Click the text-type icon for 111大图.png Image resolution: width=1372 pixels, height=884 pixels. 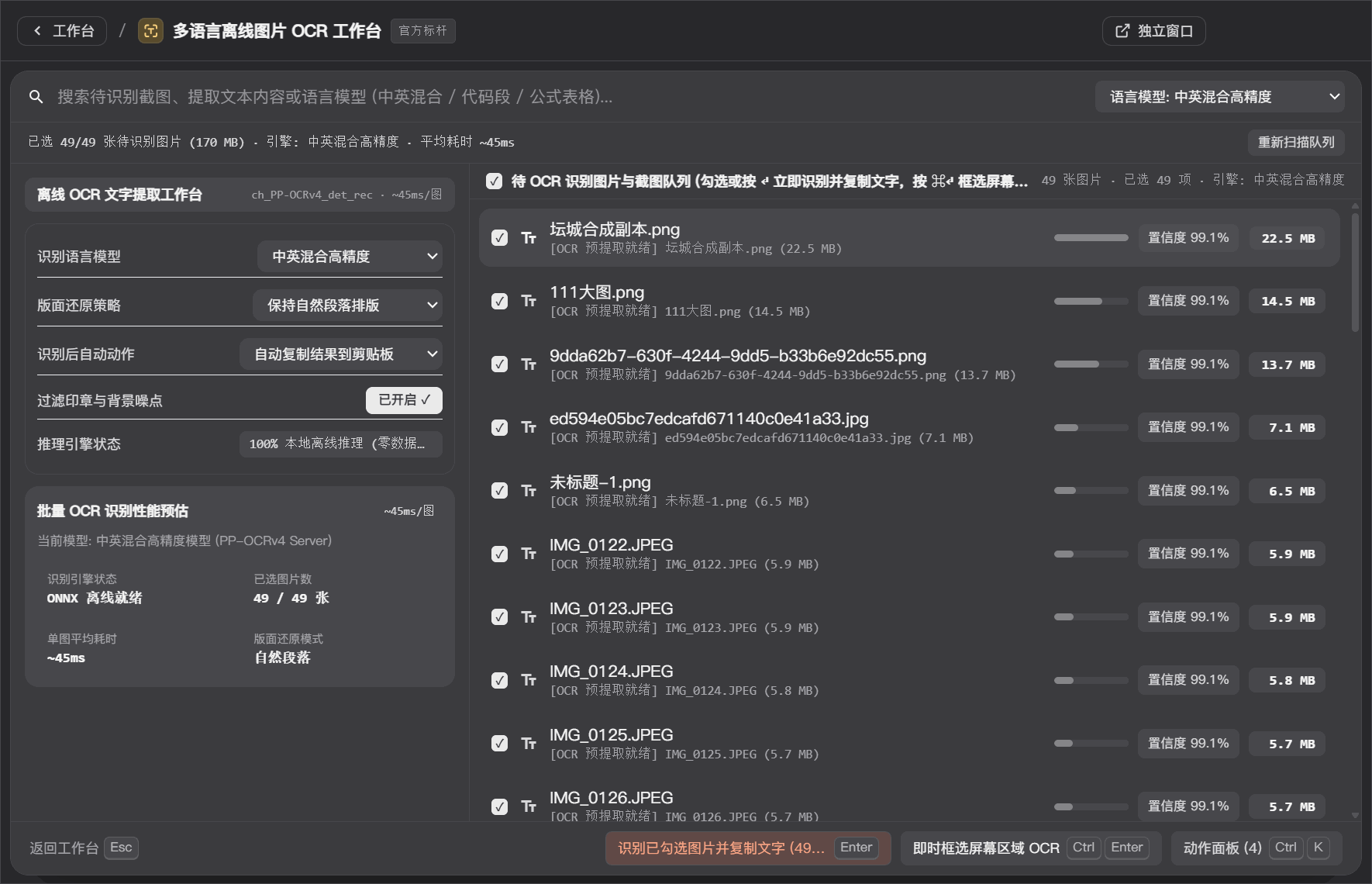[529, 301]
